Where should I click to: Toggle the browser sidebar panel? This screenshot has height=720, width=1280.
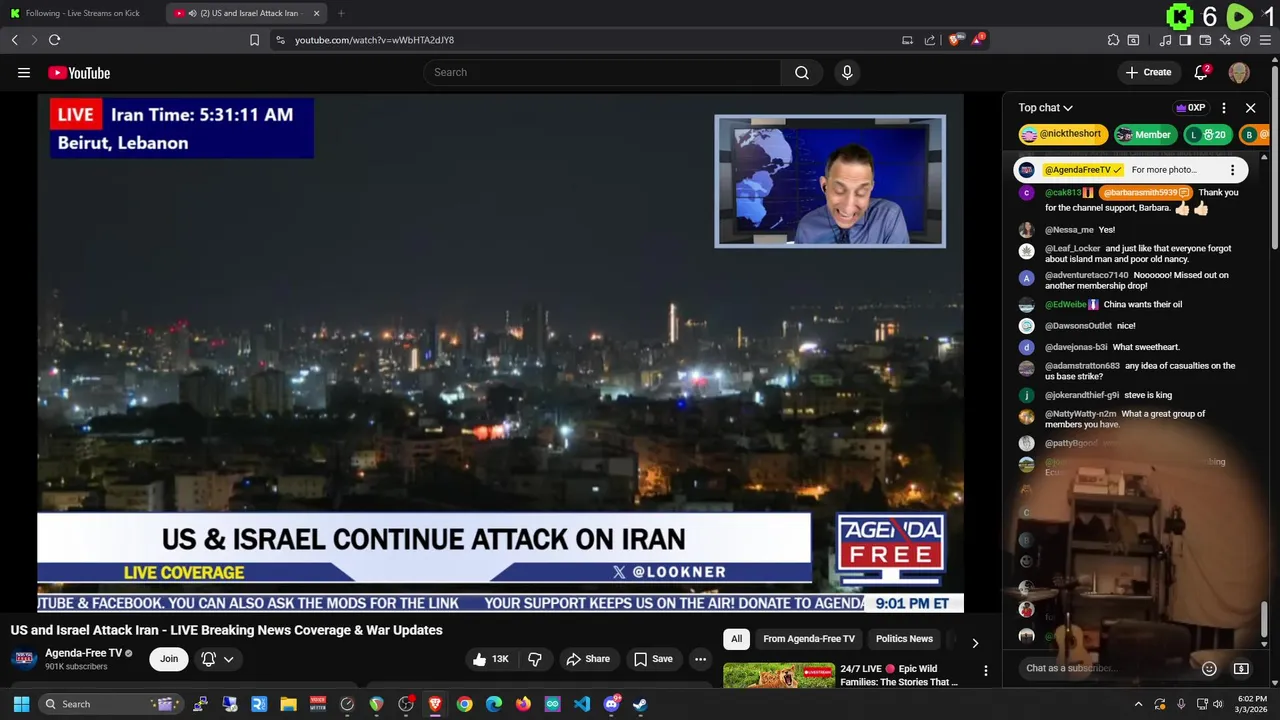click(x=1185, y=40)
